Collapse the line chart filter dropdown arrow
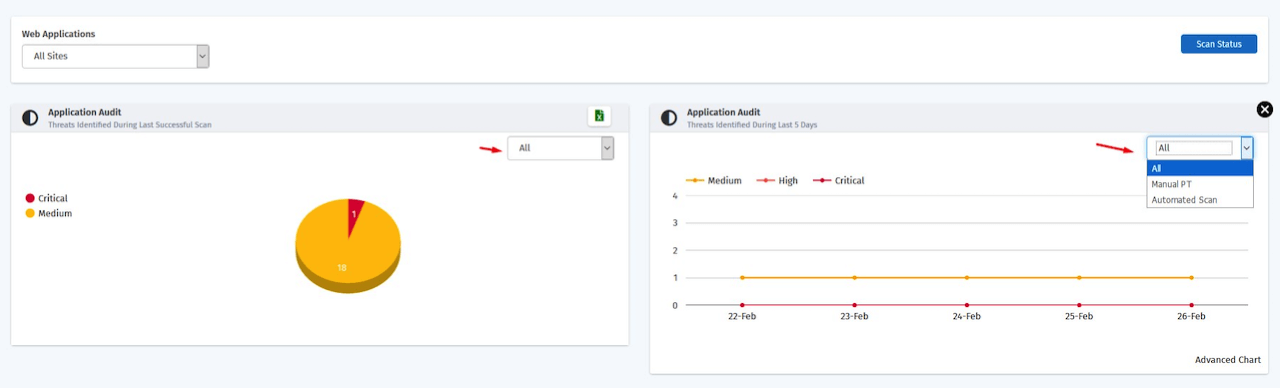 1246,148
